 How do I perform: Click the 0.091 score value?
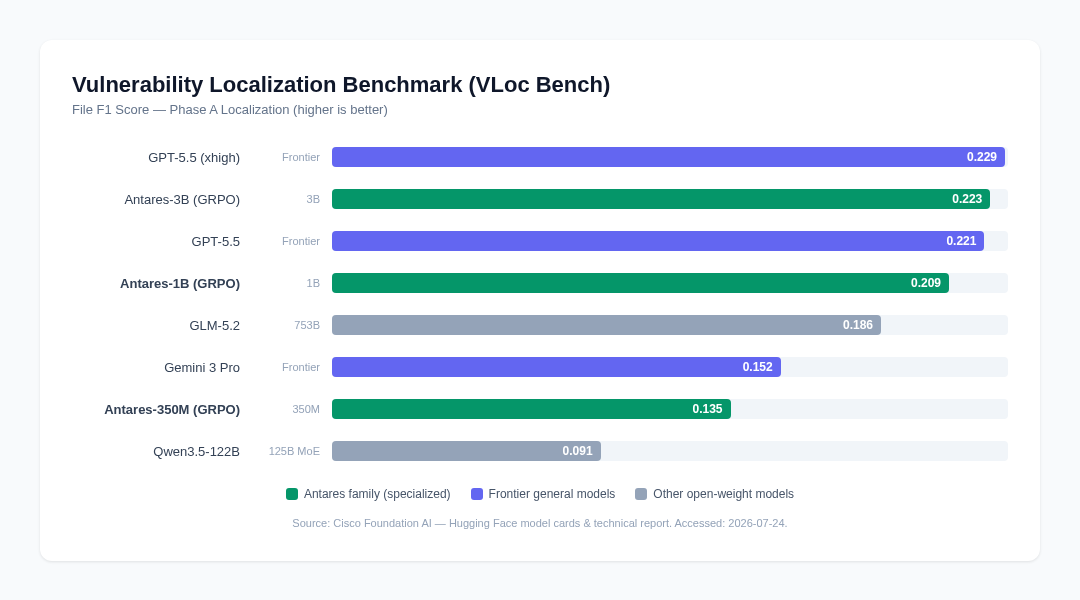point(577,451)
